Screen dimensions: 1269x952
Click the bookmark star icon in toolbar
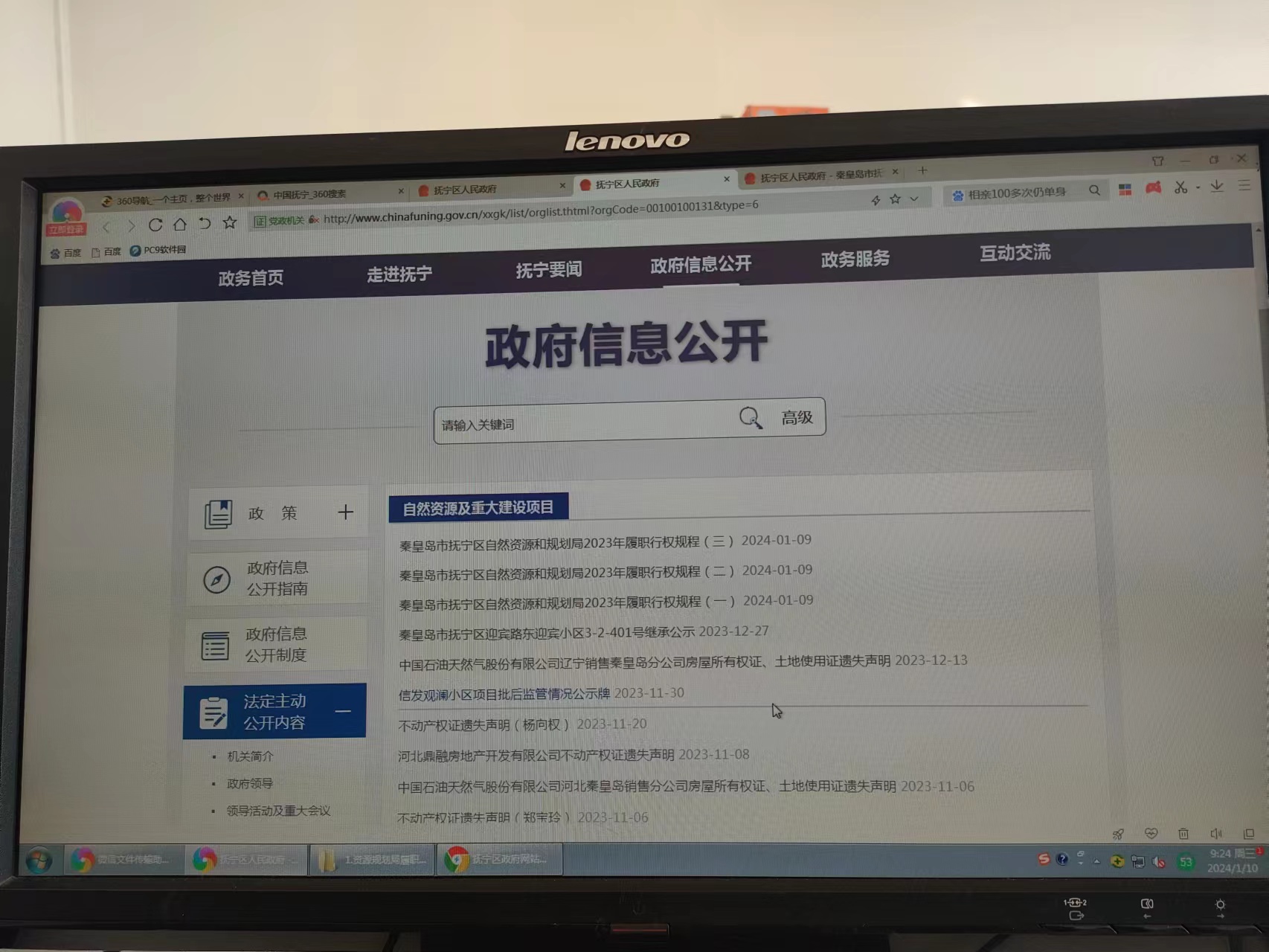click(x=230, y=222)
